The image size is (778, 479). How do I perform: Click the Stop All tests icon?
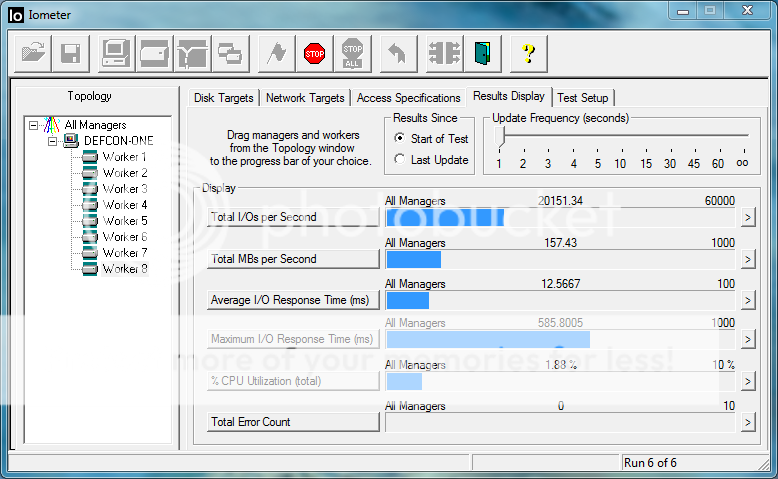point(352,54)
